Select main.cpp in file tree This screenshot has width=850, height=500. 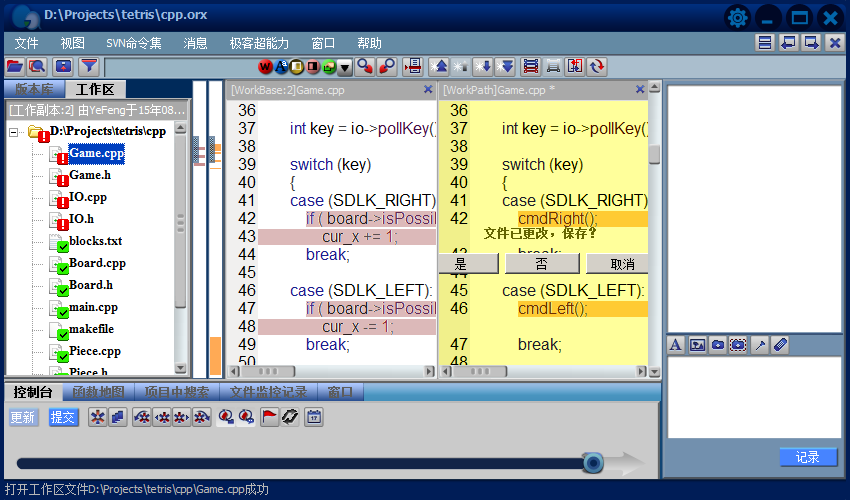click(x=93, y=307)
